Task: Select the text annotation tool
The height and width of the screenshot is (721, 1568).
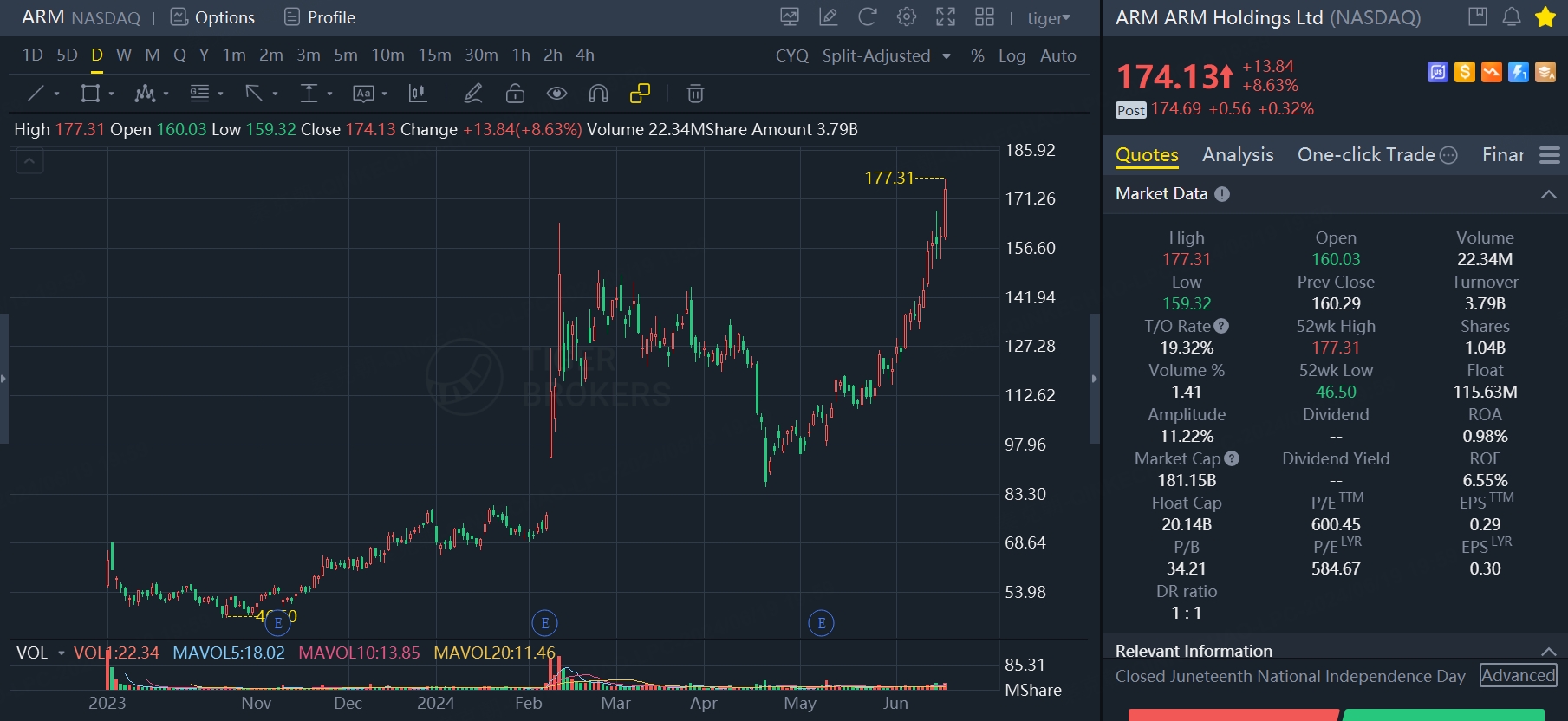Action: [x=363, y=94]
